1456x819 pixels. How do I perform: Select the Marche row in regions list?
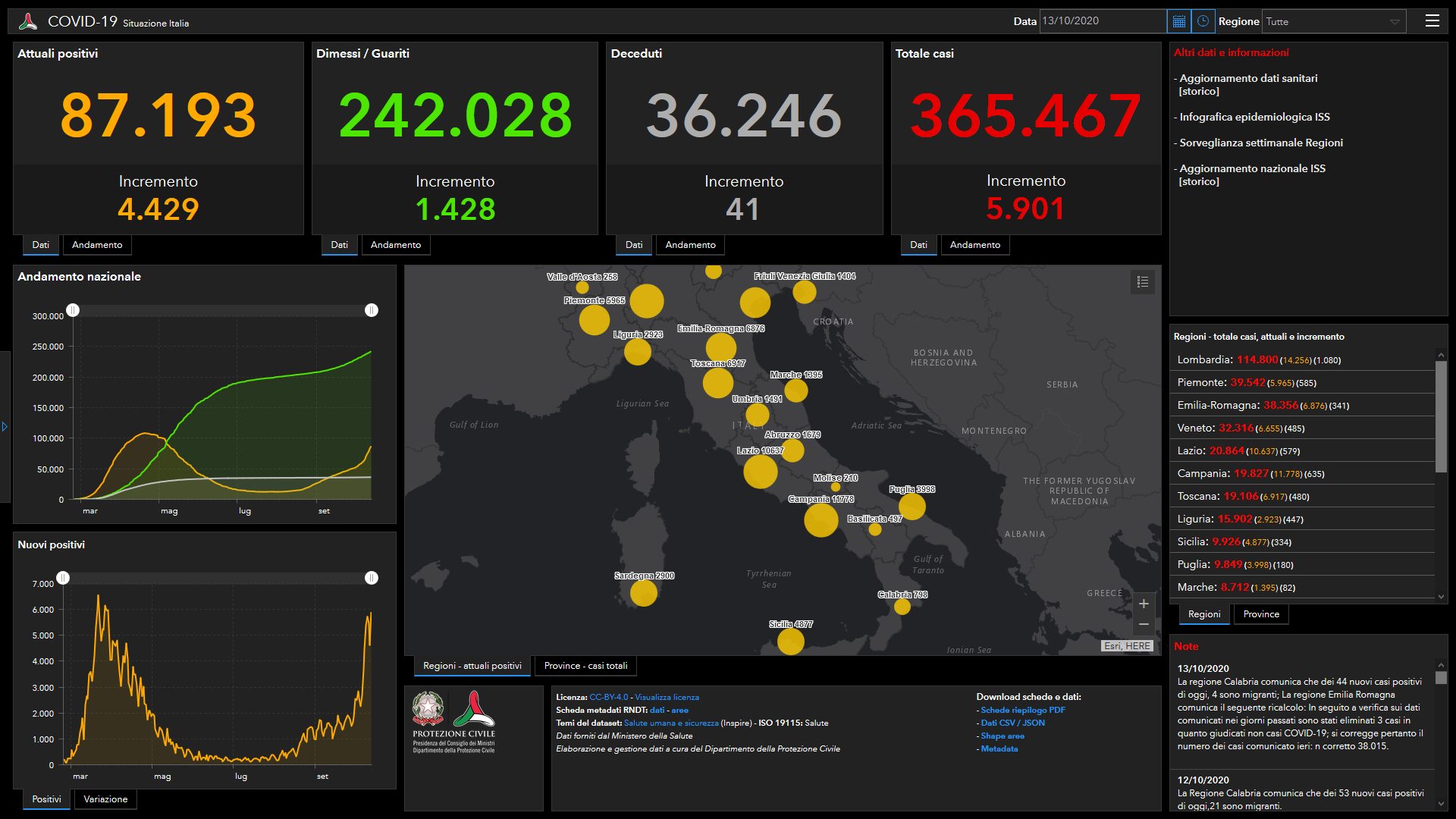(x=1302, y=587)
